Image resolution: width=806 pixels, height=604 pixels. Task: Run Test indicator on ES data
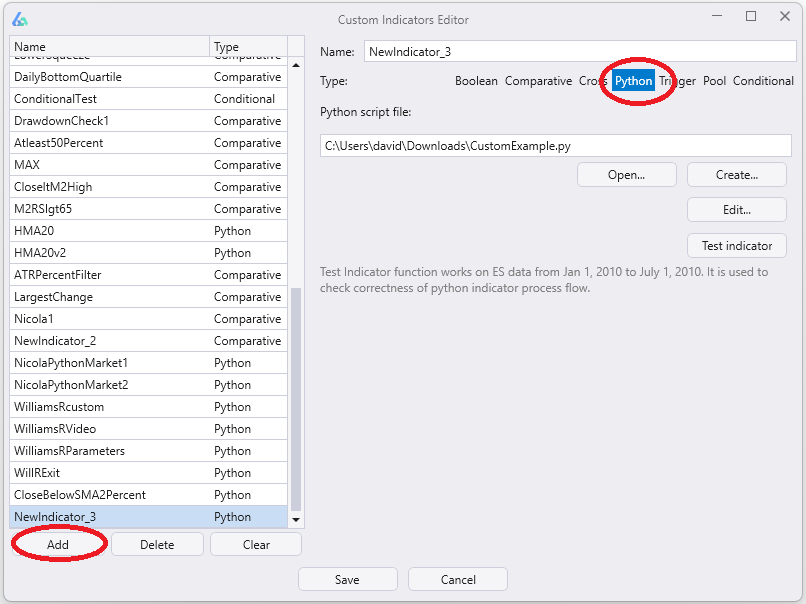[x=736, y=245]
